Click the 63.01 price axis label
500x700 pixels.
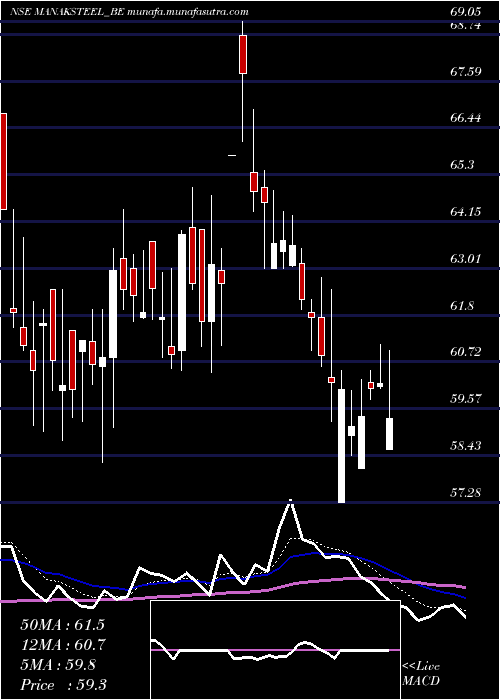point(465,258)
